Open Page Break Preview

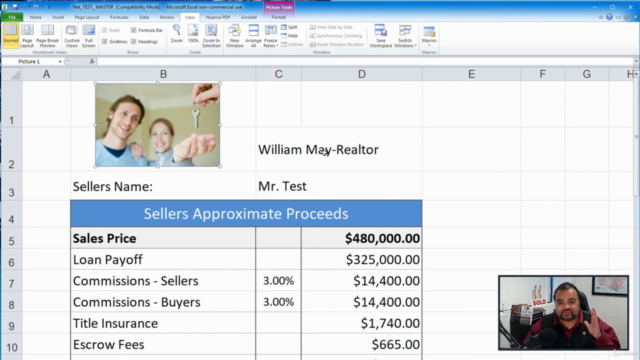(47, 36)
